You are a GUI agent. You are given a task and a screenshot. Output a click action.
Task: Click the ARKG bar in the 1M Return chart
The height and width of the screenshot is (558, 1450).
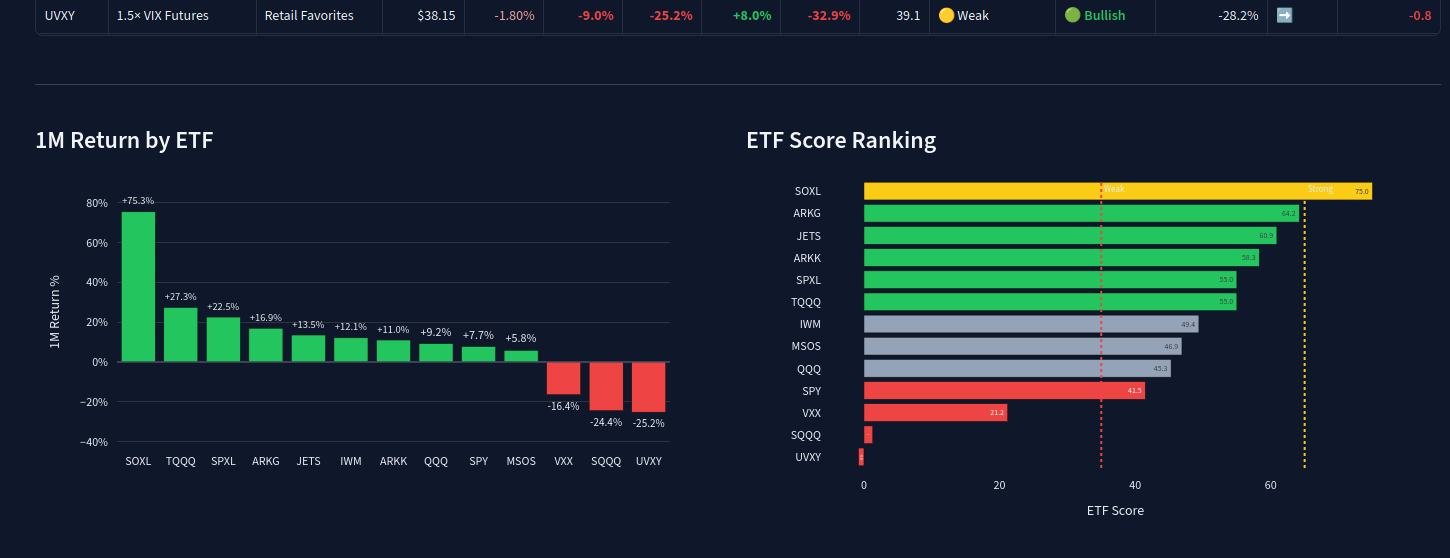coord(266,345)
